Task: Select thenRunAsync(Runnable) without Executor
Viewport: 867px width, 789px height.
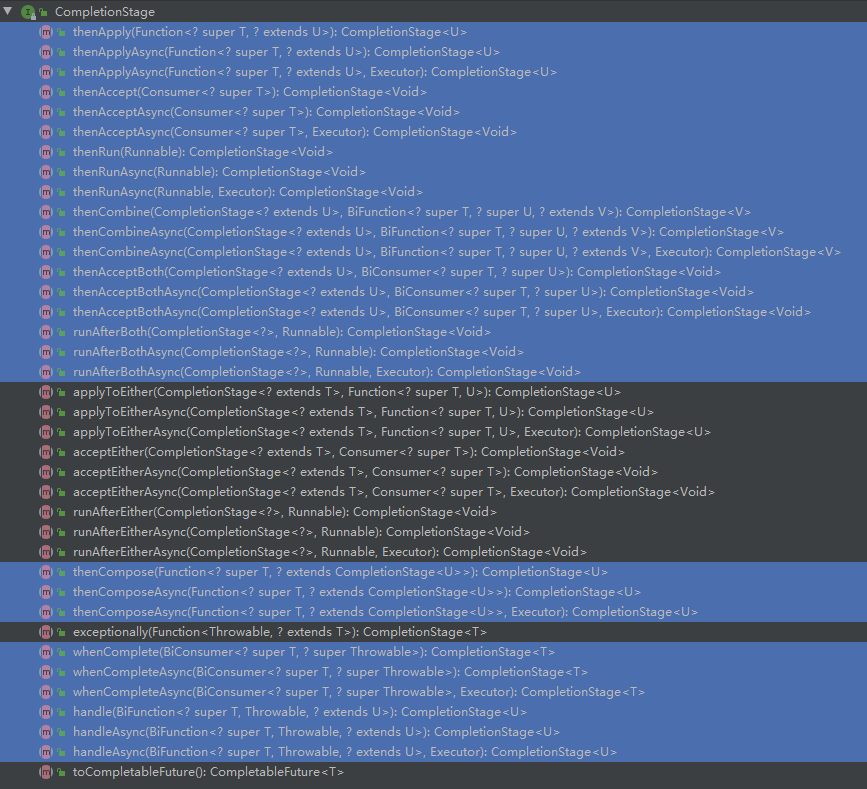Action: 220,172
